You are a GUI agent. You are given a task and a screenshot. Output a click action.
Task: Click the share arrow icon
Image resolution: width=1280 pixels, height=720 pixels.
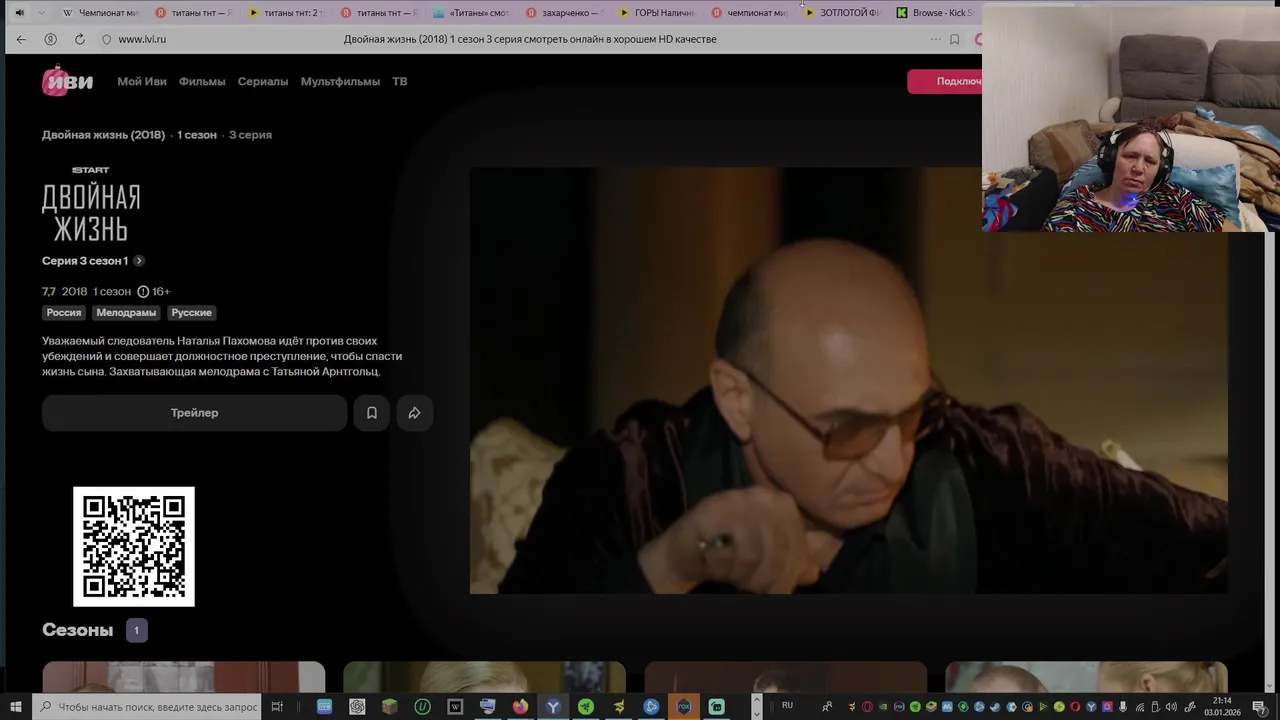point(414,413)
